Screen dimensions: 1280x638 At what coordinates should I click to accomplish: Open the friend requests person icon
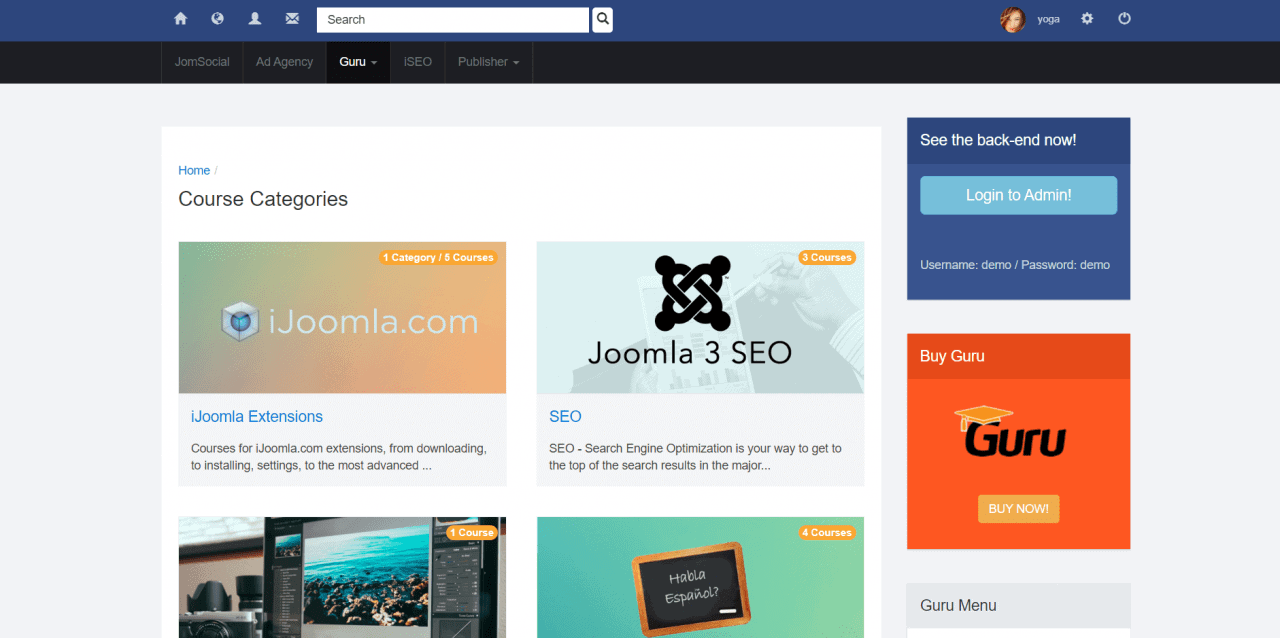255,19
